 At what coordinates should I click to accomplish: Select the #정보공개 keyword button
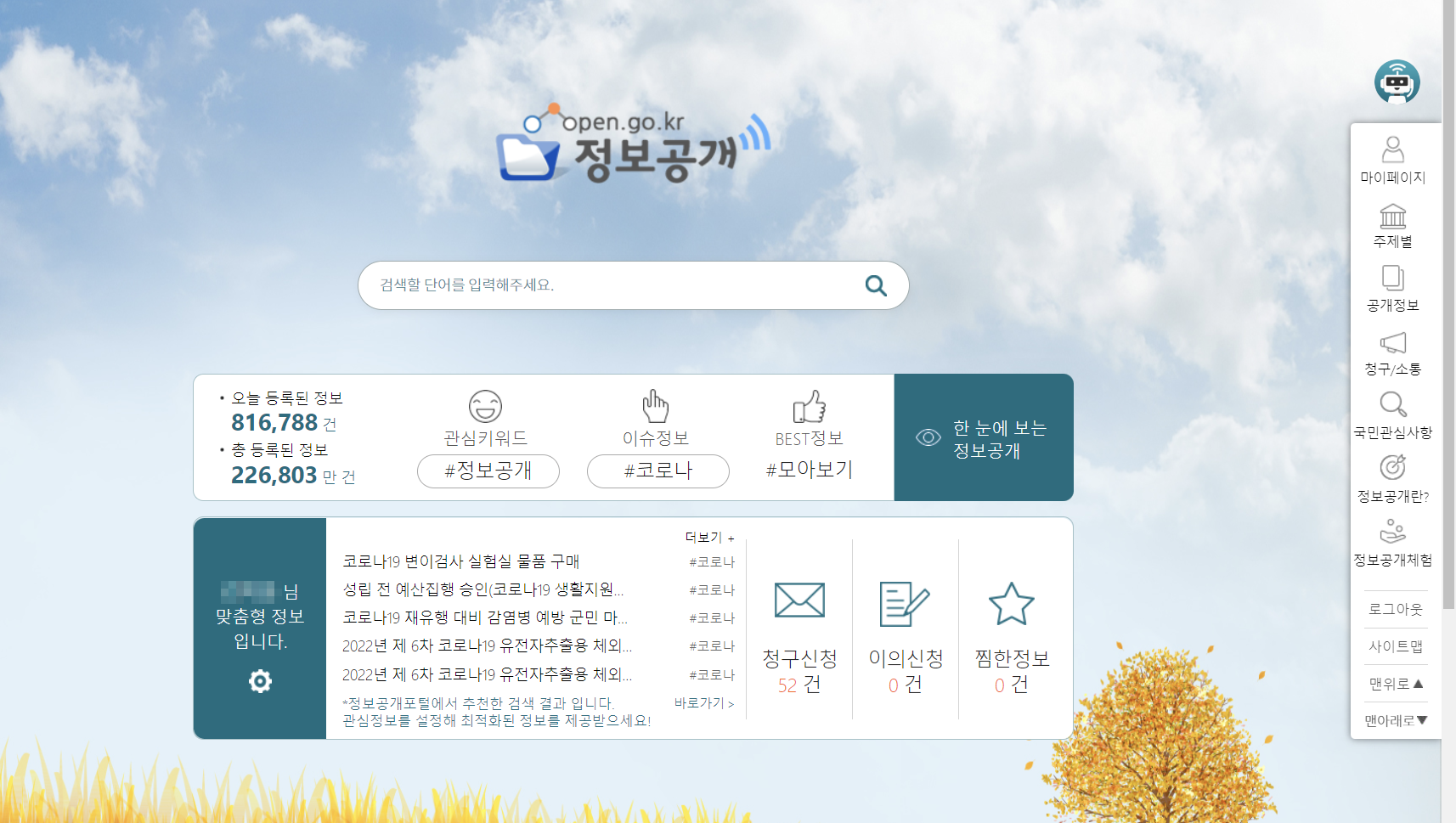click(488, 471)
